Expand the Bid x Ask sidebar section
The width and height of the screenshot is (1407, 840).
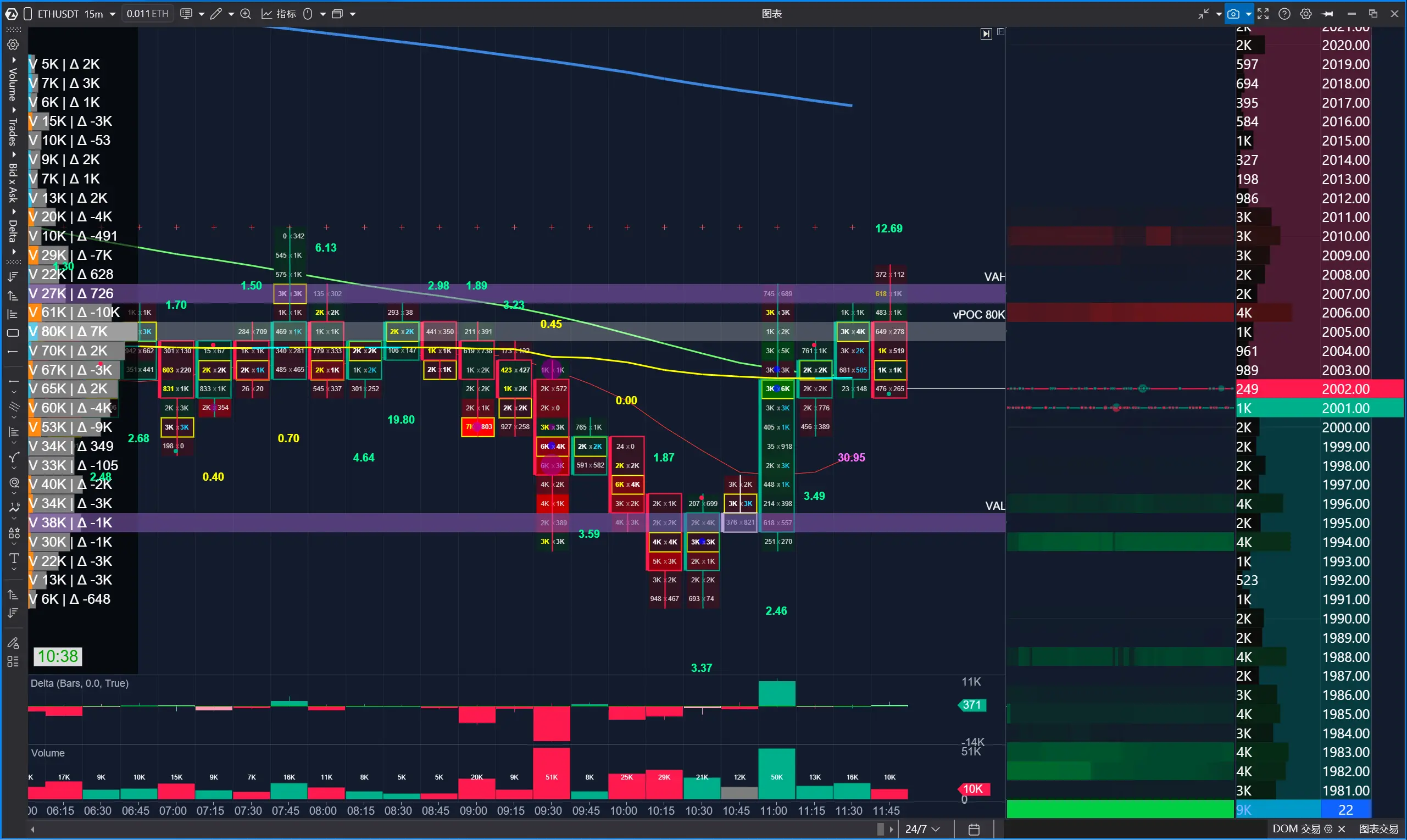[13, 182]
